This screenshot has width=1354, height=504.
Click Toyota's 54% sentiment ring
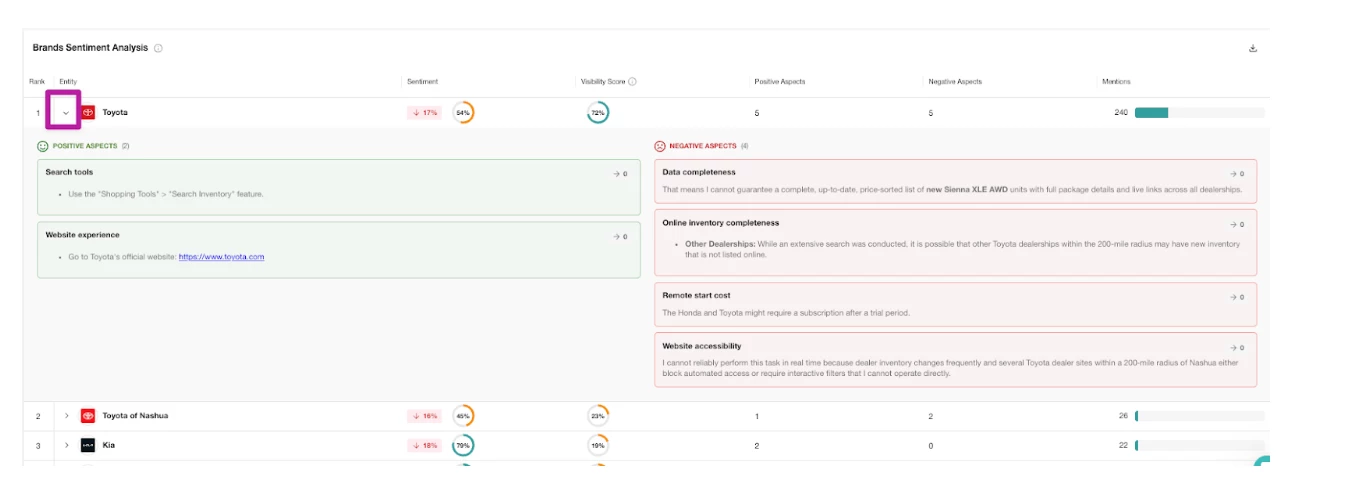(x=463, y=113)
